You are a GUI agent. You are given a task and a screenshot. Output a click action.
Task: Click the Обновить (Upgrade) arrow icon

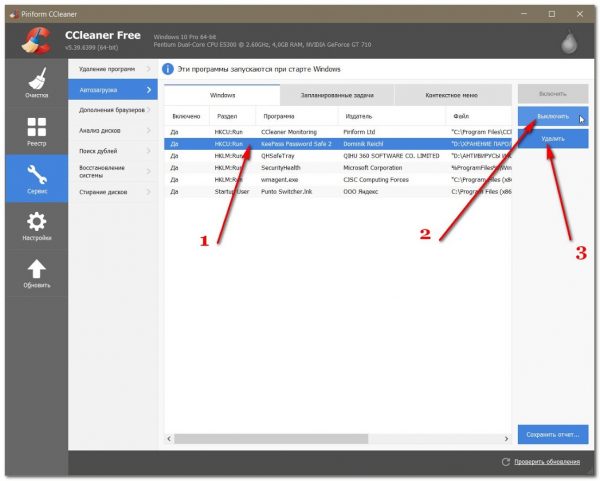click(37, 274)
